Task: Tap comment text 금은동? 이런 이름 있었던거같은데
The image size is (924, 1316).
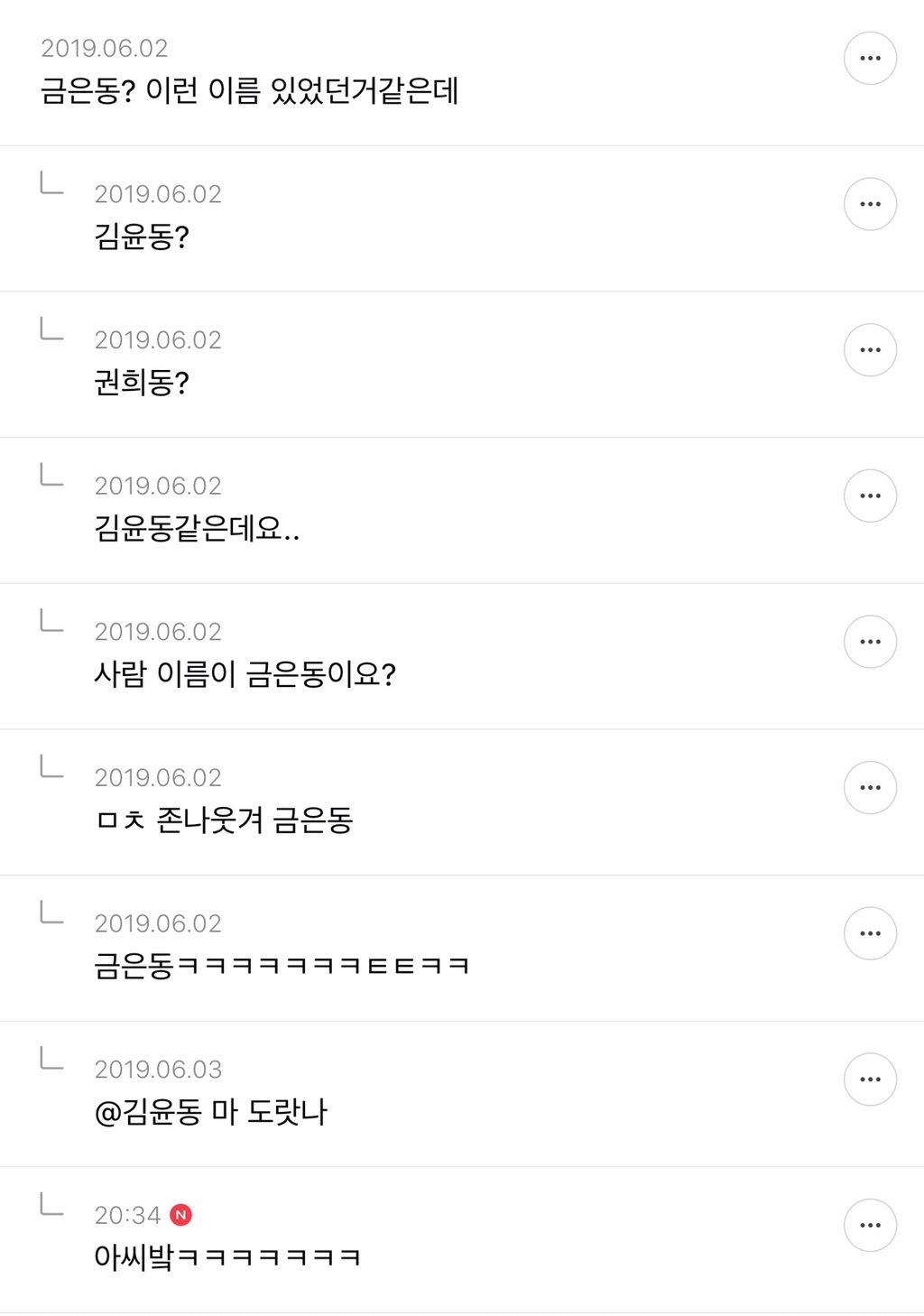Action: point(250,91)
